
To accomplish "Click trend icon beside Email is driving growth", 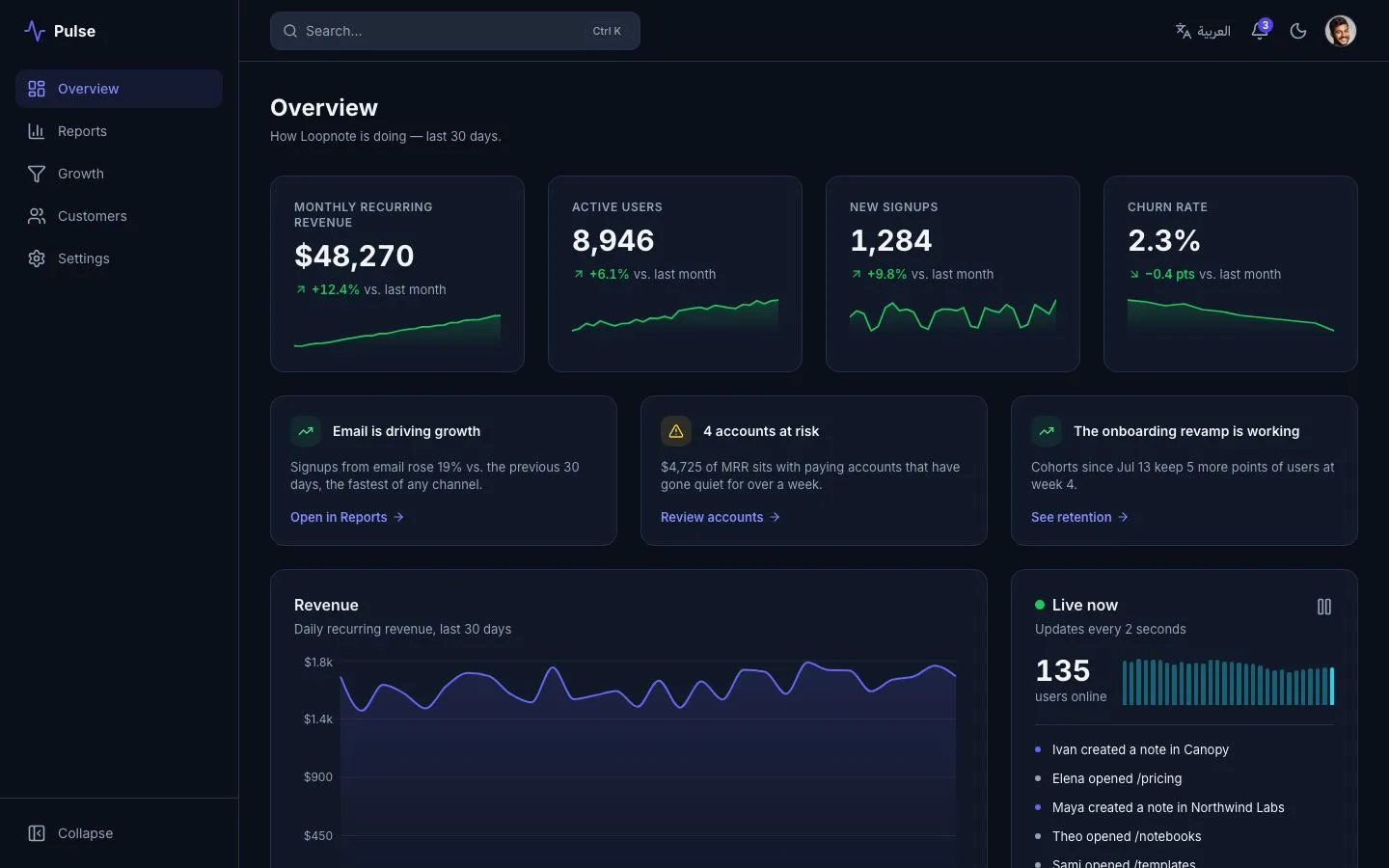I will (306, 431).
